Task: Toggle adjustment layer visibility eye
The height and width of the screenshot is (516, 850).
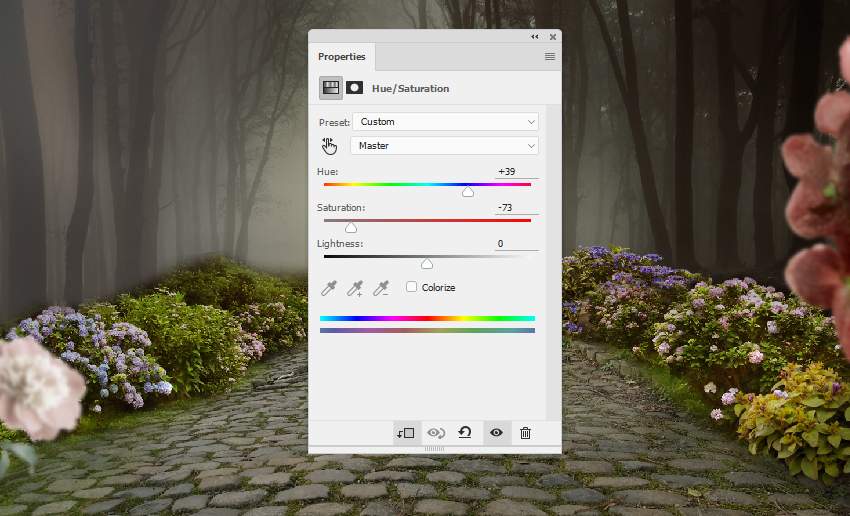Action: click(x=496, y=433)
